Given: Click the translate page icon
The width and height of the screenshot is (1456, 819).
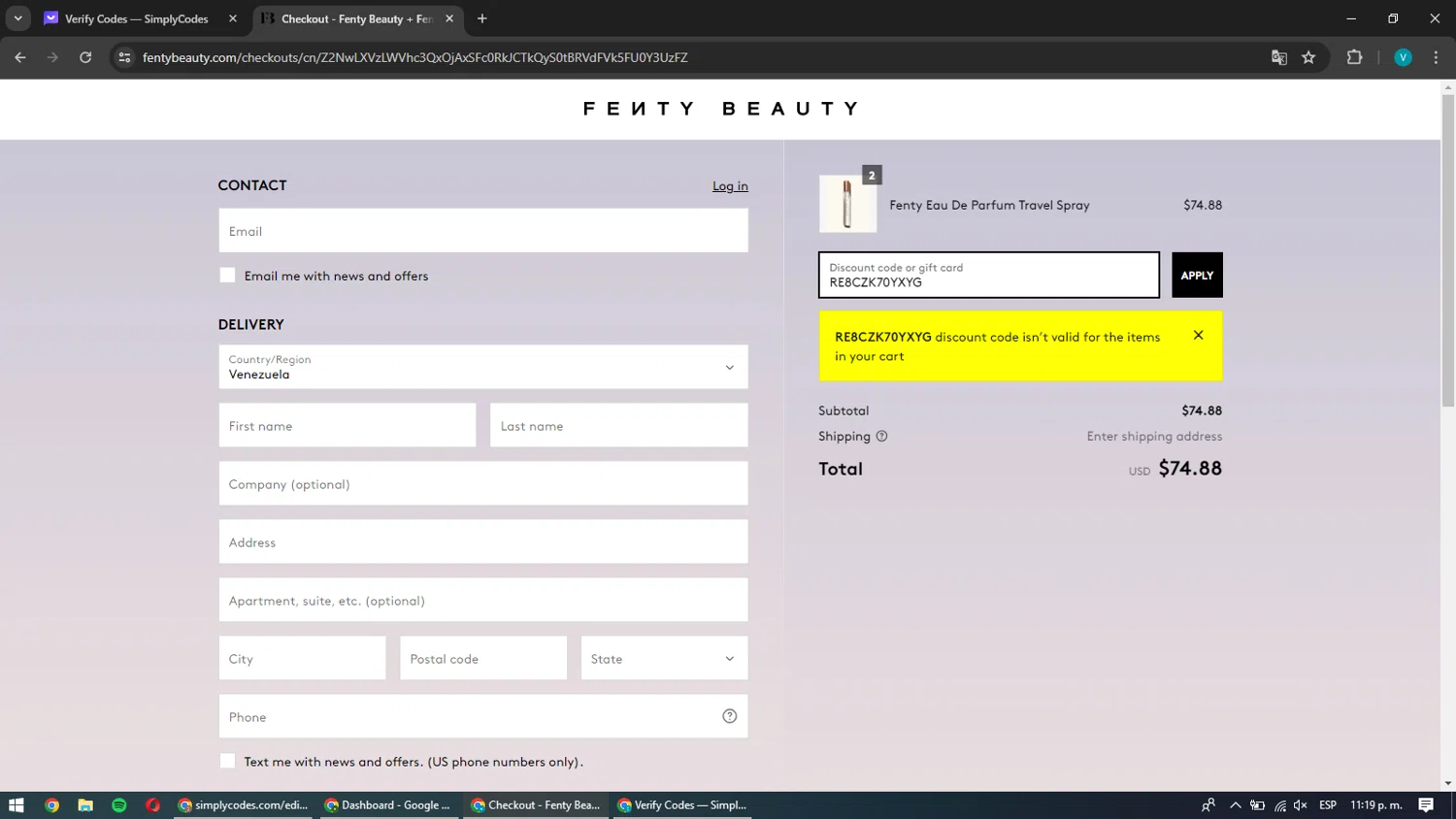Looking at the screenshot, I should [1279, 57].
